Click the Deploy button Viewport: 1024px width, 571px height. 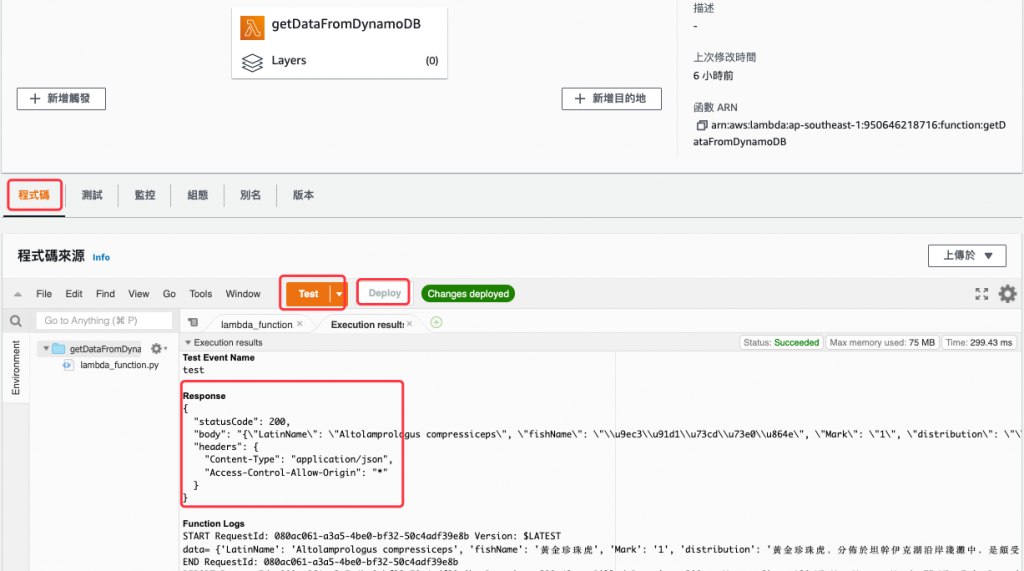click(384, 293)
